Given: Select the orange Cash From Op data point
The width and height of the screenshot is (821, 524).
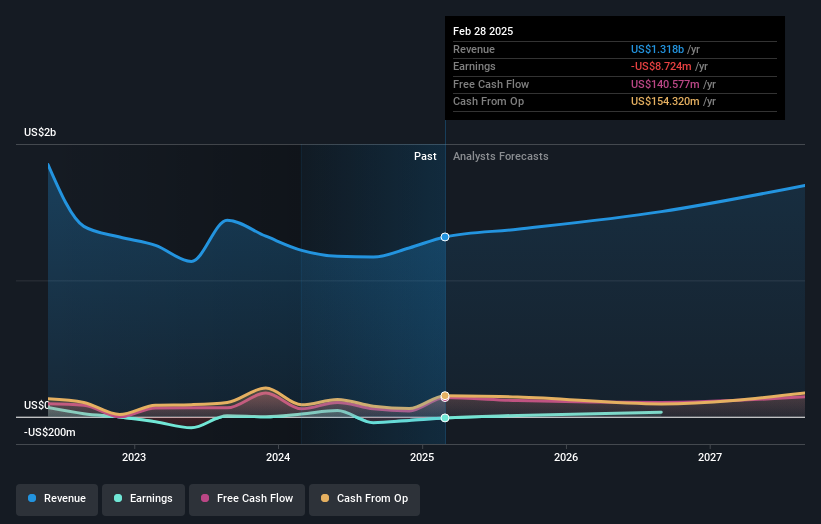Looking at the screenshot, I should tap(445, 395).
